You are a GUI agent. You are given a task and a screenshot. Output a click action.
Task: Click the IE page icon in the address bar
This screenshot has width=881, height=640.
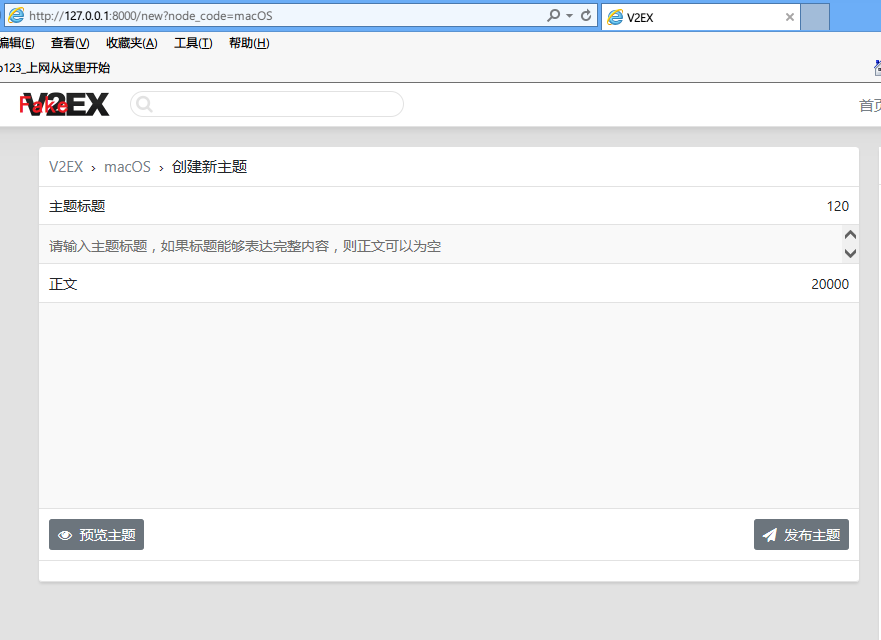click(x=16, y=16)
